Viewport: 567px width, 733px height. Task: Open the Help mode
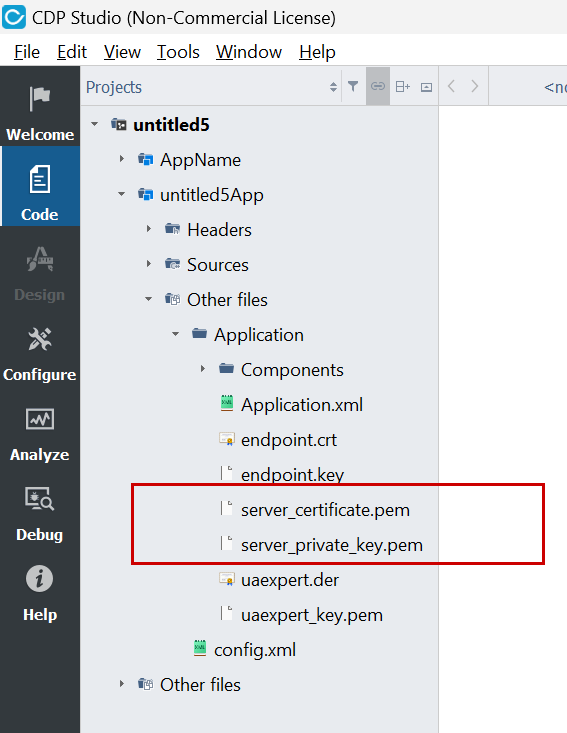(40, 586)
